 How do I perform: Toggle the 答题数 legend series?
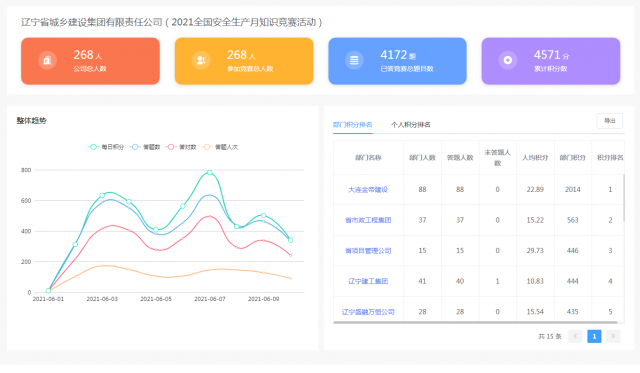145,147
